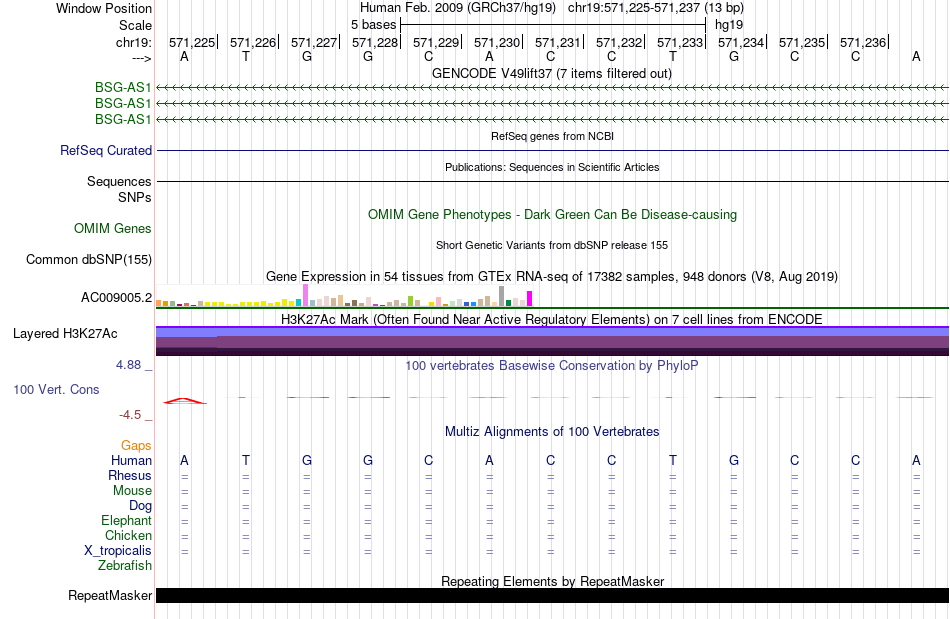The image size is (950, 619).
Task: Click ruler base T under 571,226
Action: pos(245,56)
